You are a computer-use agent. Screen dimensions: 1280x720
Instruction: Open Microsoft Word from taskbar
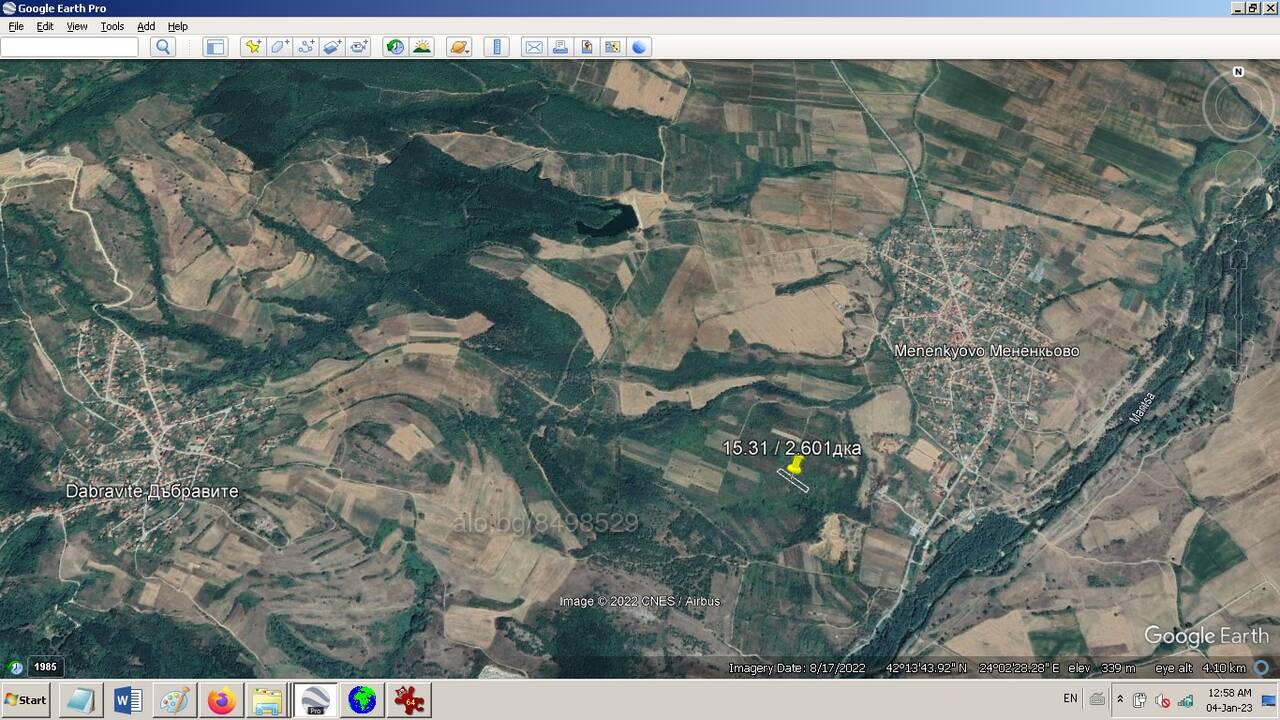[128, 700]
